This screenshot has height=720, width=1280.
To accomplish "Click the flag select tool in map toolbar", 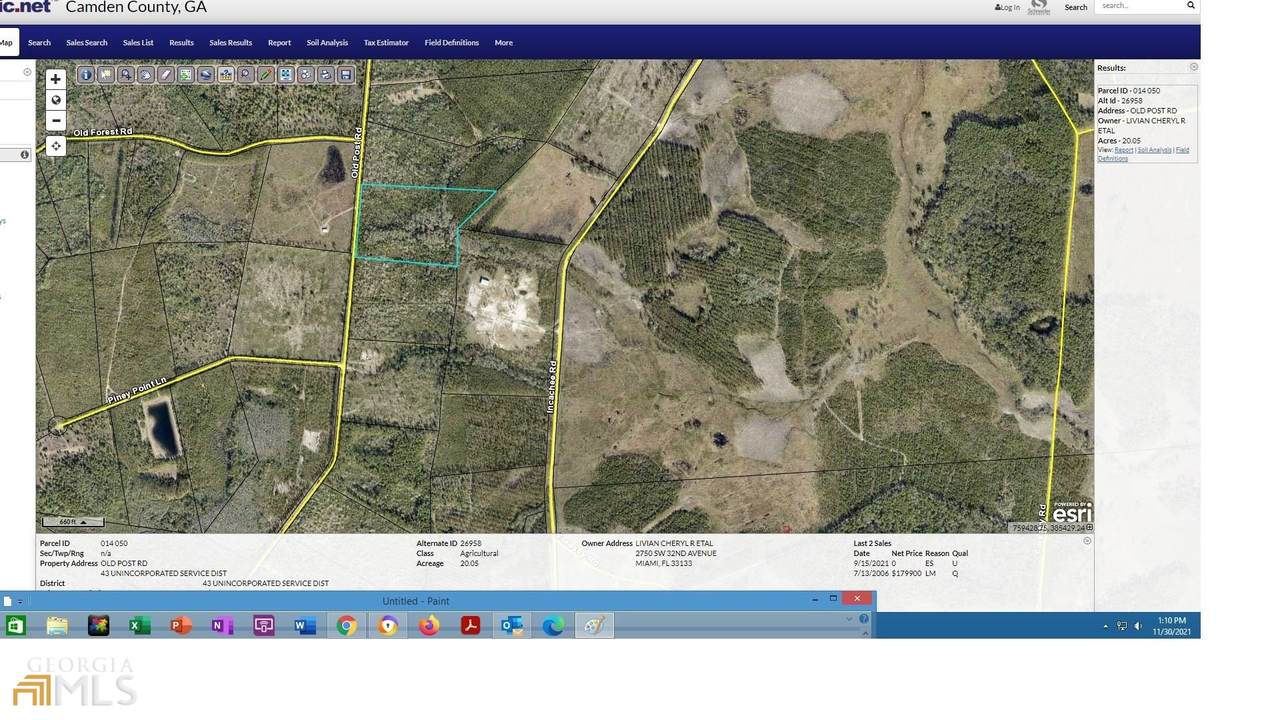I will [x=106, y=74].
